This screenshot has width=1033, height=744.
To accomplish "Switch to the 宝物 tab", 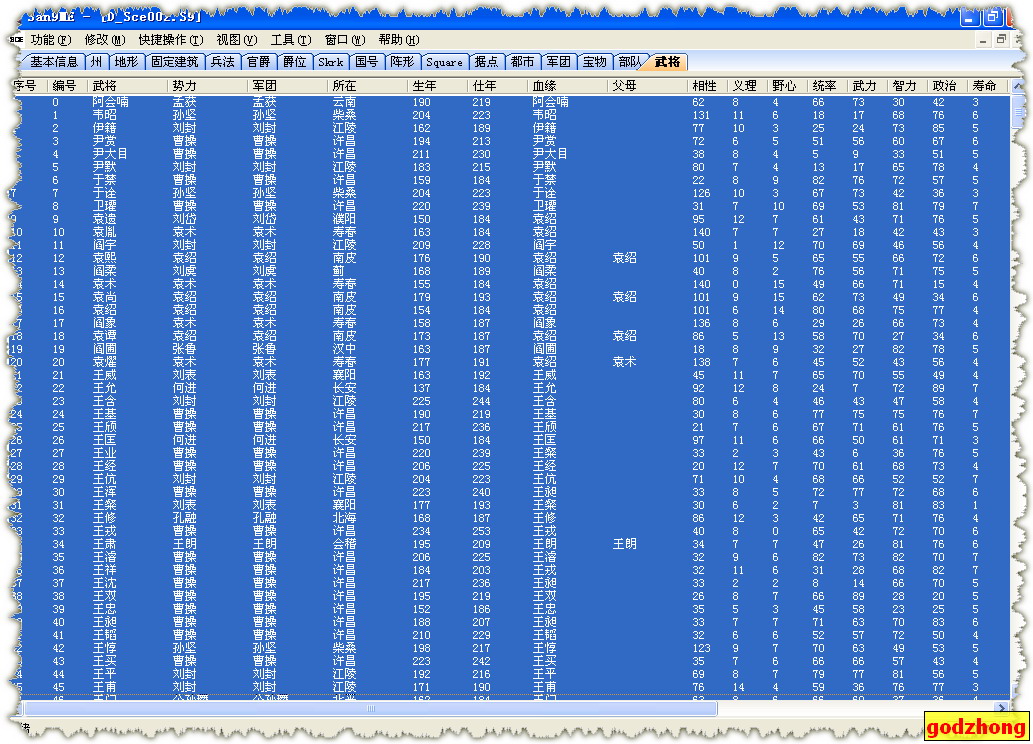I will pos(594,62).
